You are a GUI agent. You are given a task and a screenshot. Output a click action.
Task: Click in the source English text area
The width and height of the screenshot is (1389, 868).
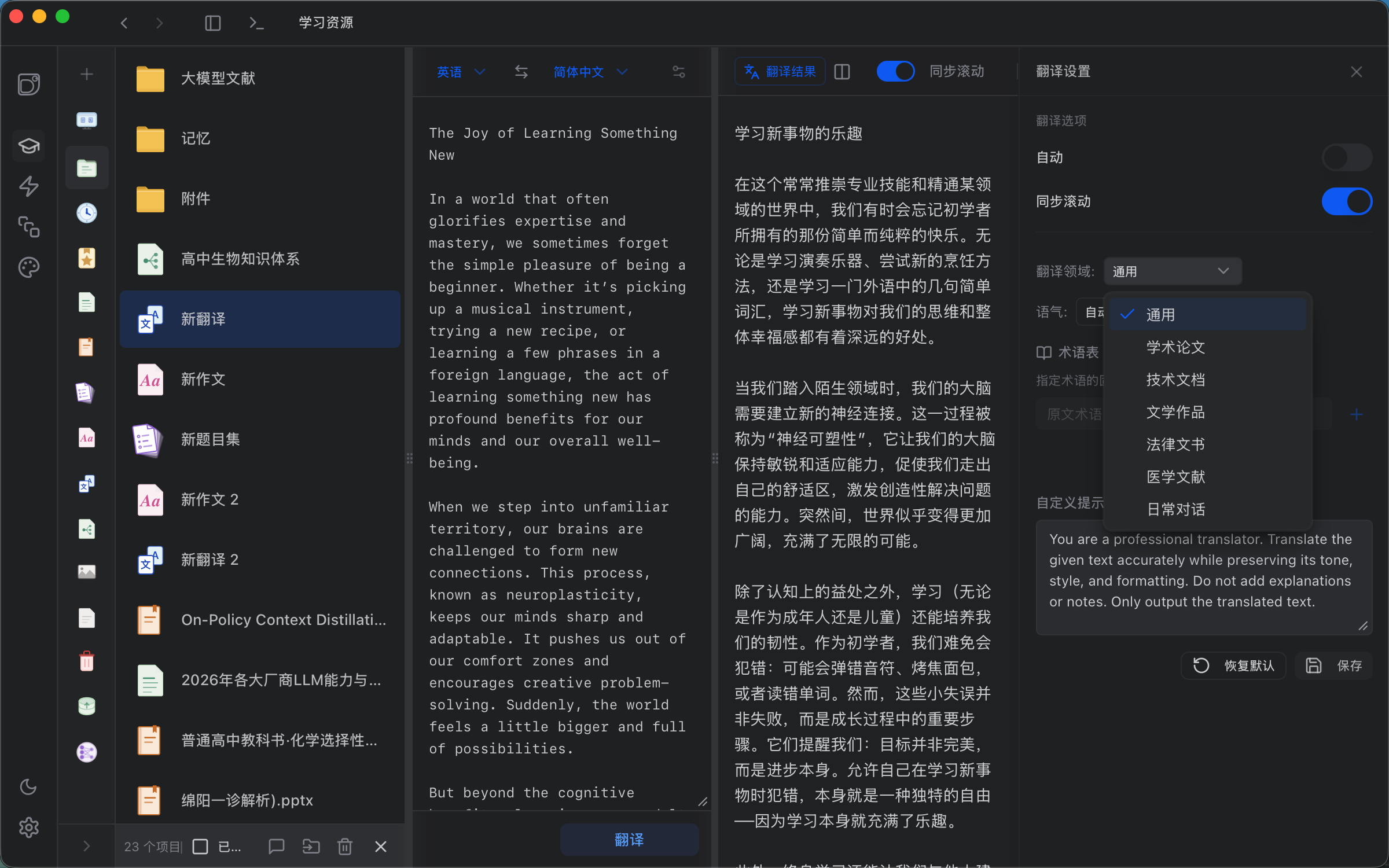pos(561,454)
